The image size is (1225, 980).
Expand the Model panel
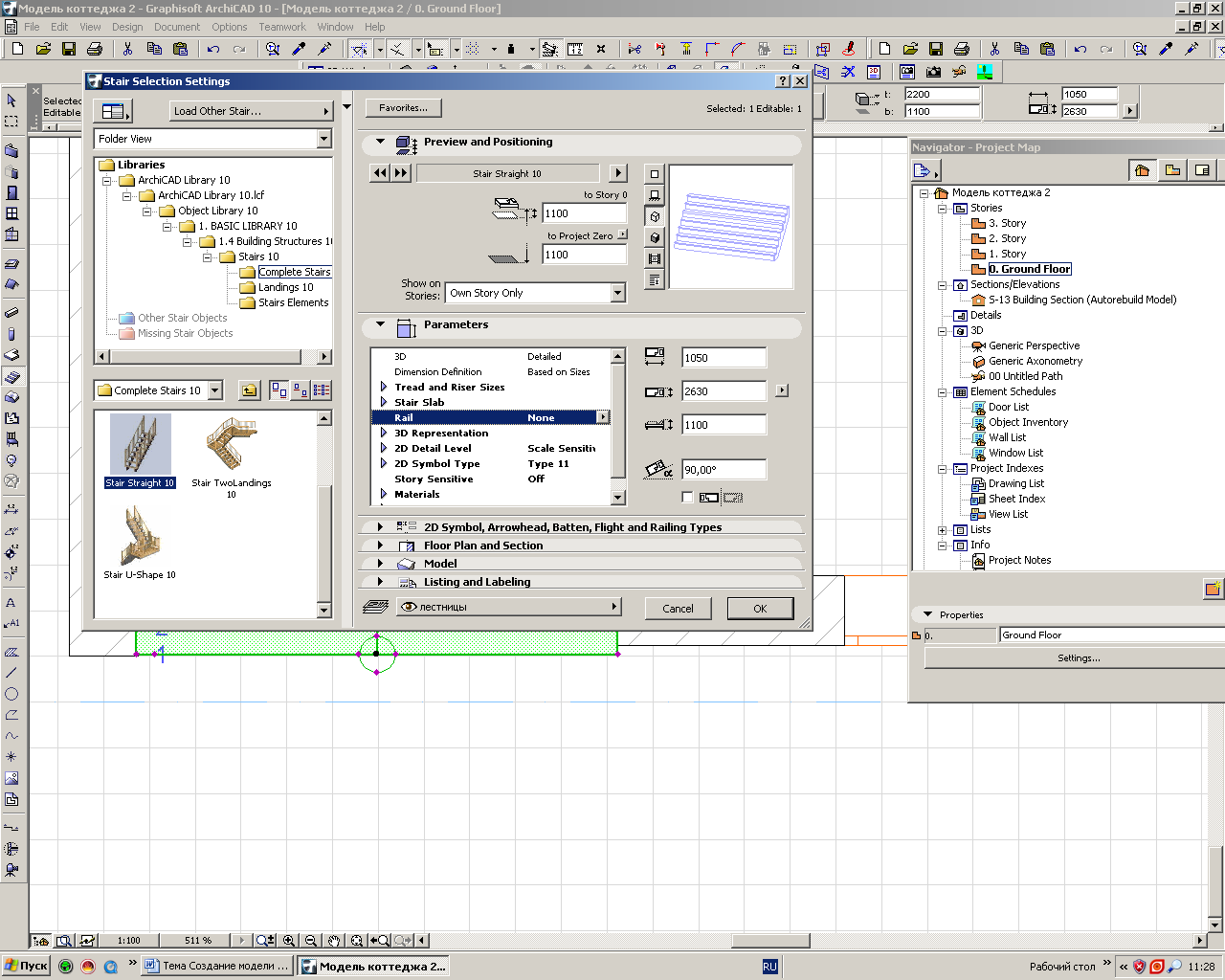[x=380, y=564]
